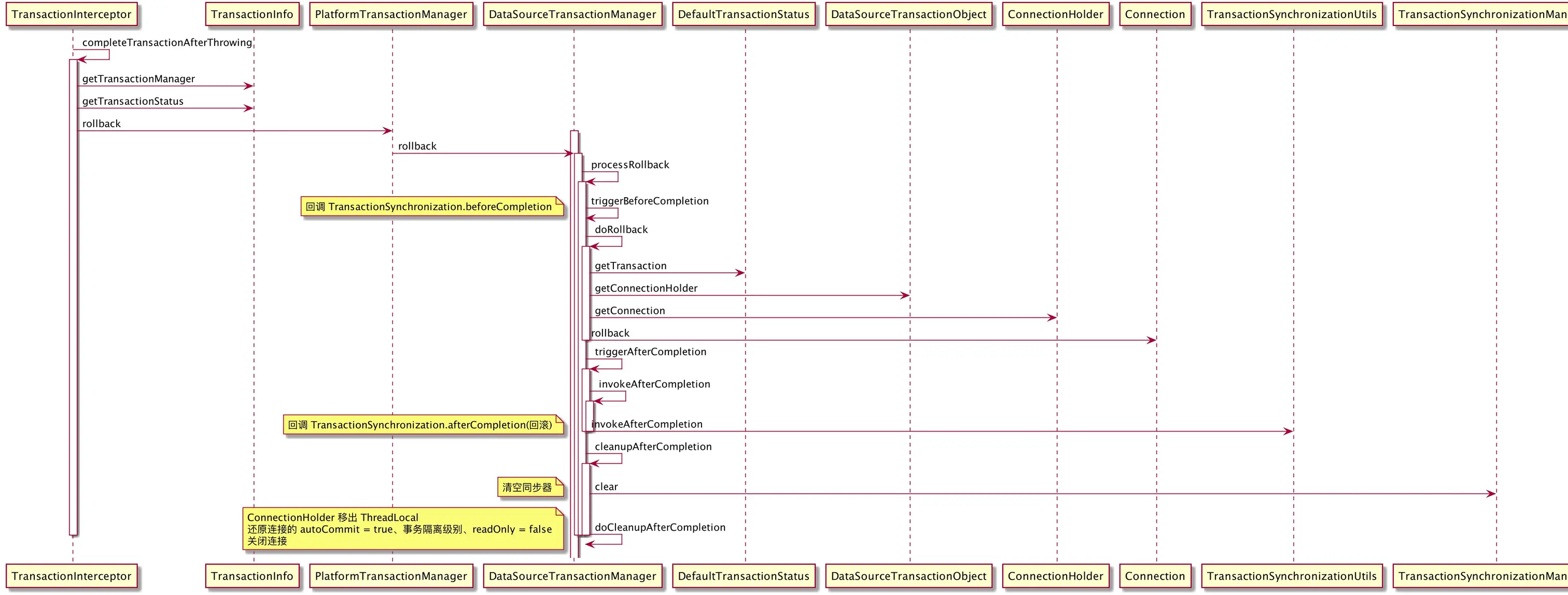The image size is (1568, 595).
Task: Click the top ConnectionHolder participant box
Action: tap(1055, 15)
